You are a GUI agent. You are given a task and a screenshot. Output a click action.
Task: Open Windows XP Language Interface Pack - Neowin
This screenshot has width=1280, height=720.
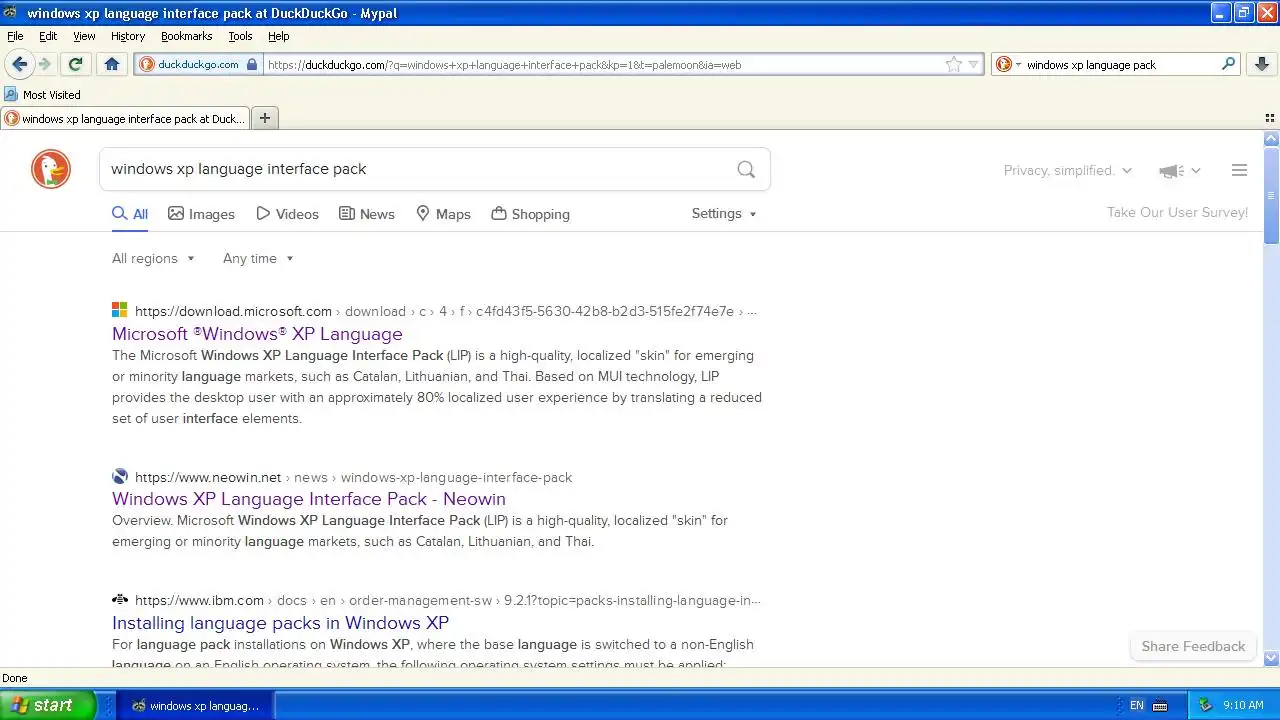pyautogui.click(x=309, y=499)
